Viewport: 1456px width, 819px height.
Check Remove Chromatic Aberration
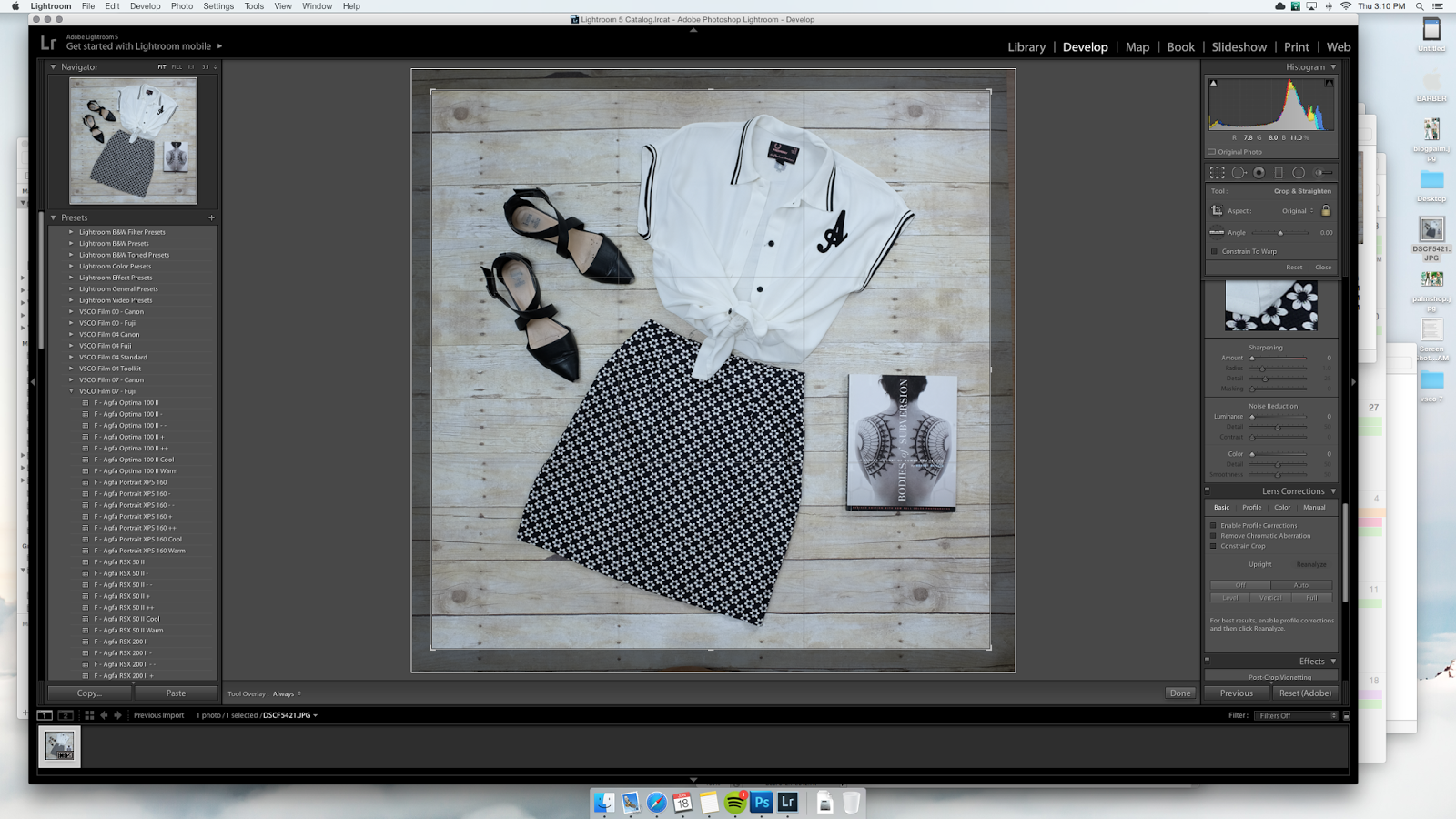(1213, 536)
